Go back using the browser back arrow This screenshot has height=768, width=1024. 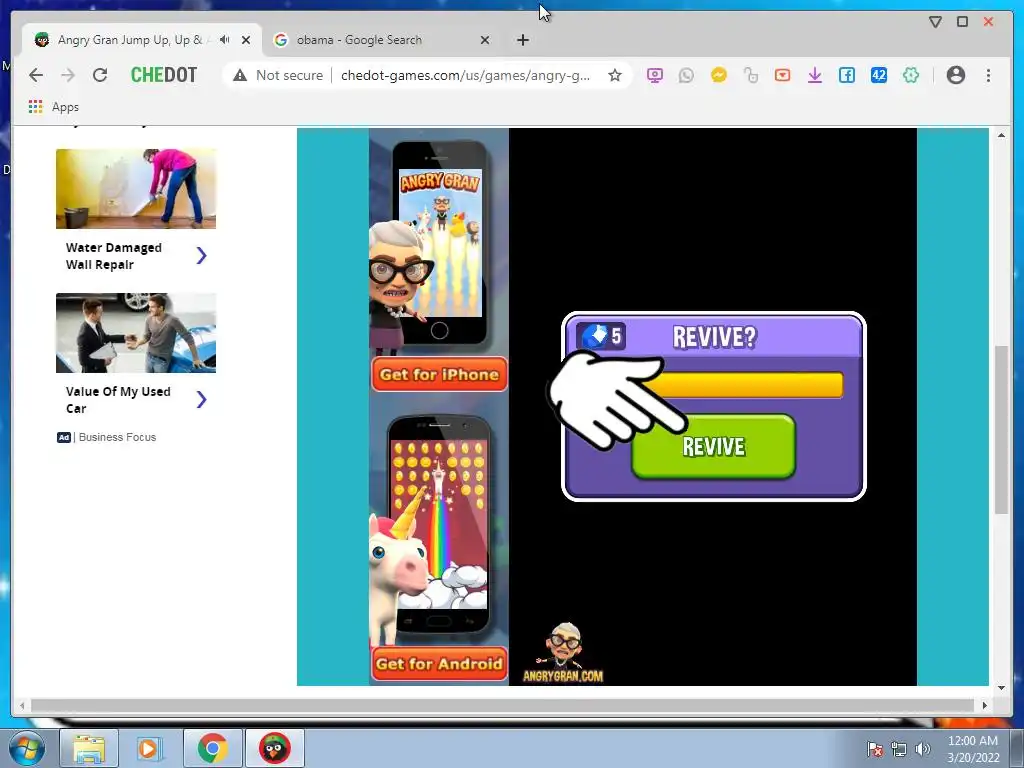click(x=36, y=75)
